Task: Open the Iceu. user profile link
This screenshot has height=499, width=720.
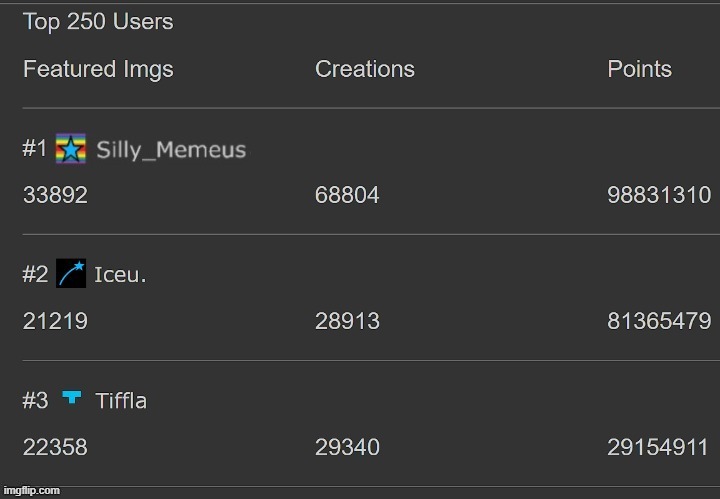Action: (x=120, y=275)
